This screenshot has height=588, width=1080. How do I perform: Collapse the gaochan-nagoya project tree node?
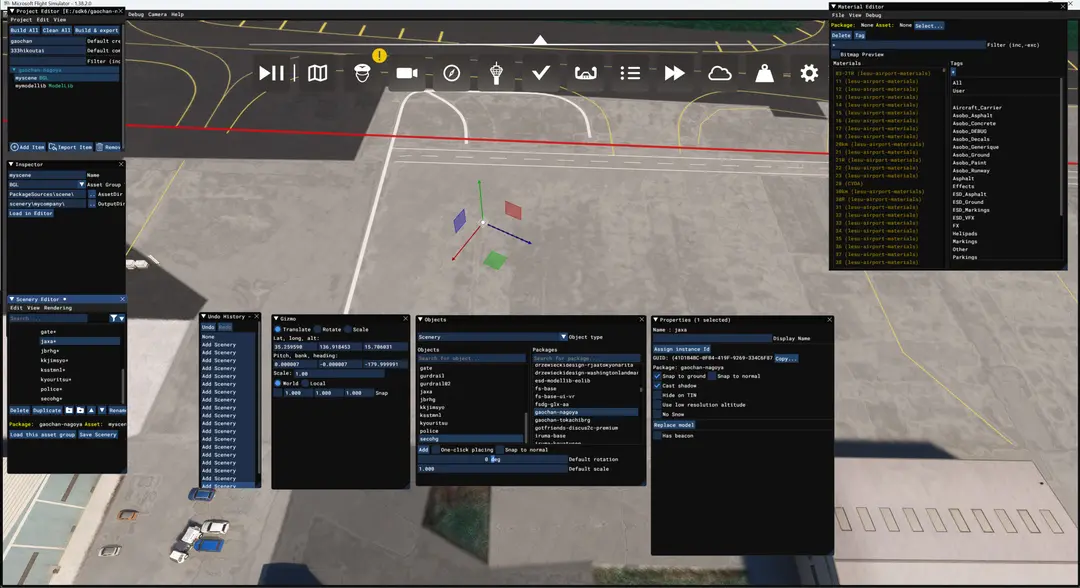(14, 70)
